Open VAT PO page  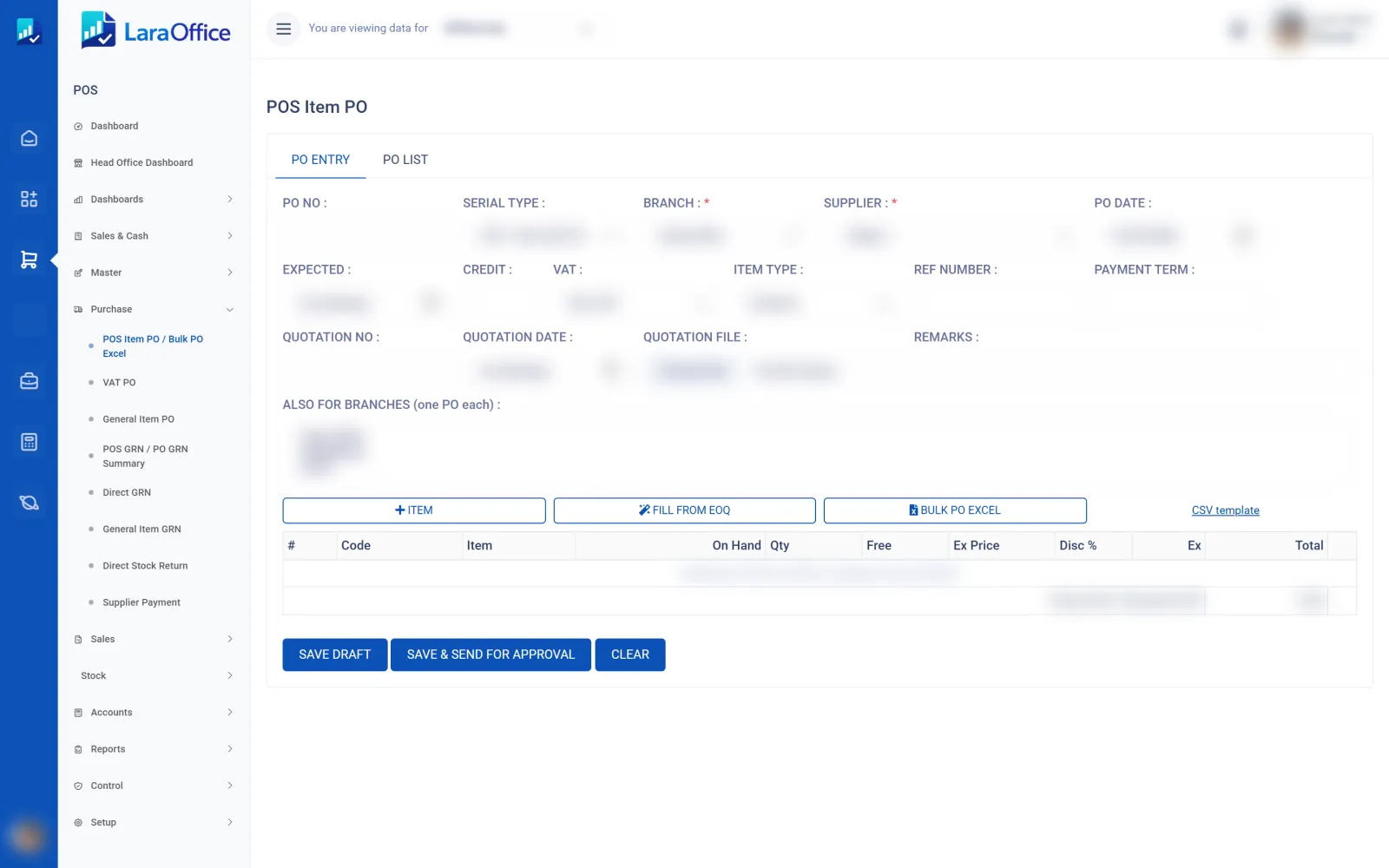(119, 383)
